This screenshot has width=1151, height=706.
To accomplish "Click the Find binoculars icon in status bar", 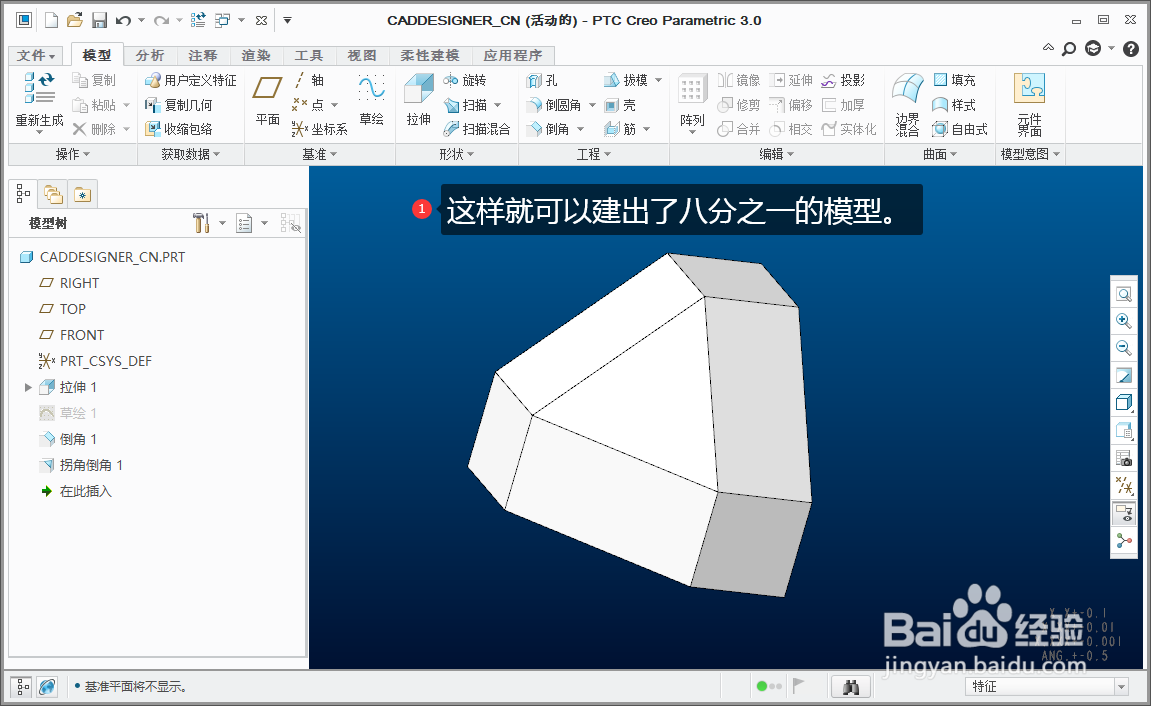I will (x=851, y=687).
